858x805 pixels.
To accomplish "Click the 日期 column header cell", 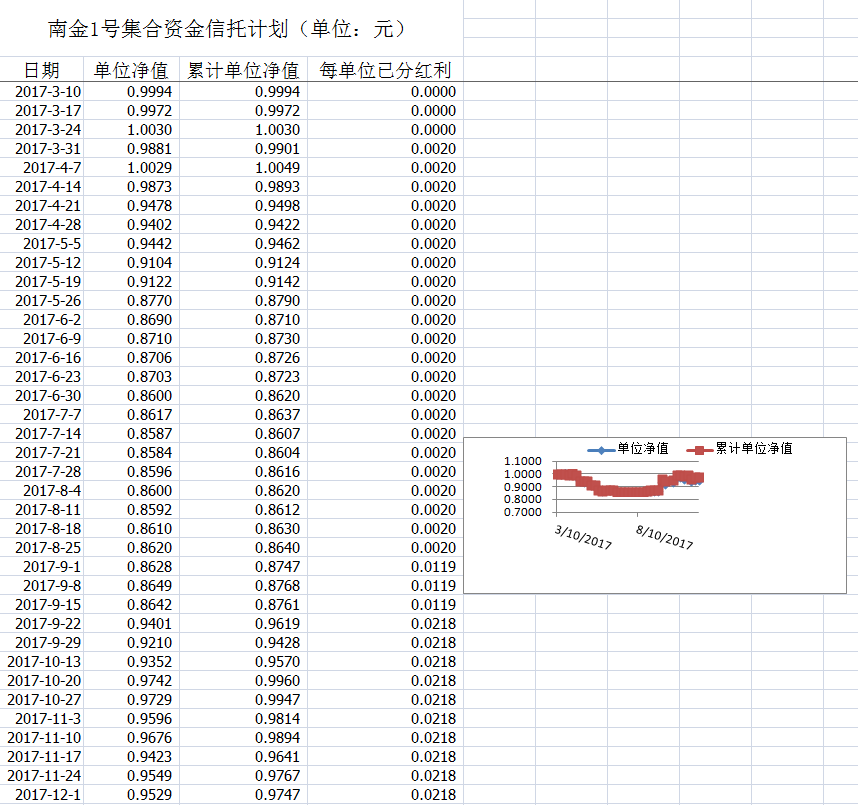I will click(42, 70).
